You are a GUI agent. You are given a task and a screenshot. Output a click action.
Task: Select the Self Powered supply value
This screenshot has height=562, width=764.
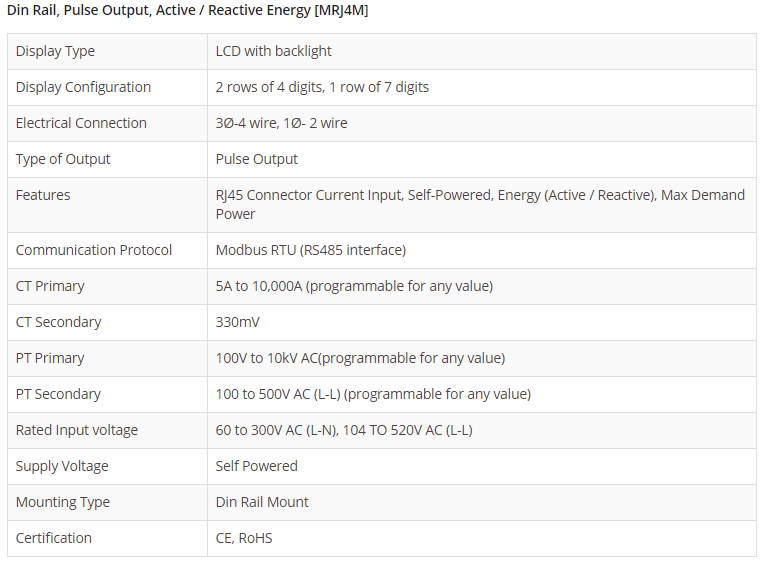click(x=257, y=466)
